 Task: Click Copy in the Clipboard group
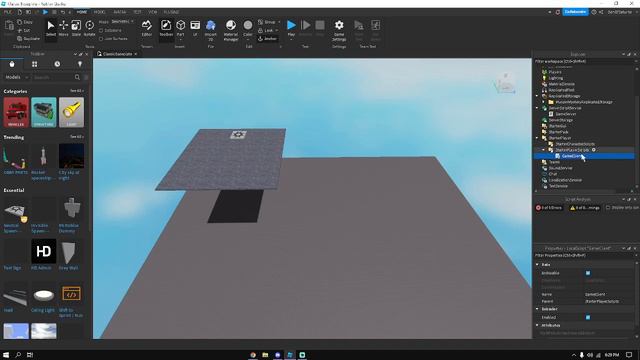click(x=25, y=22)
